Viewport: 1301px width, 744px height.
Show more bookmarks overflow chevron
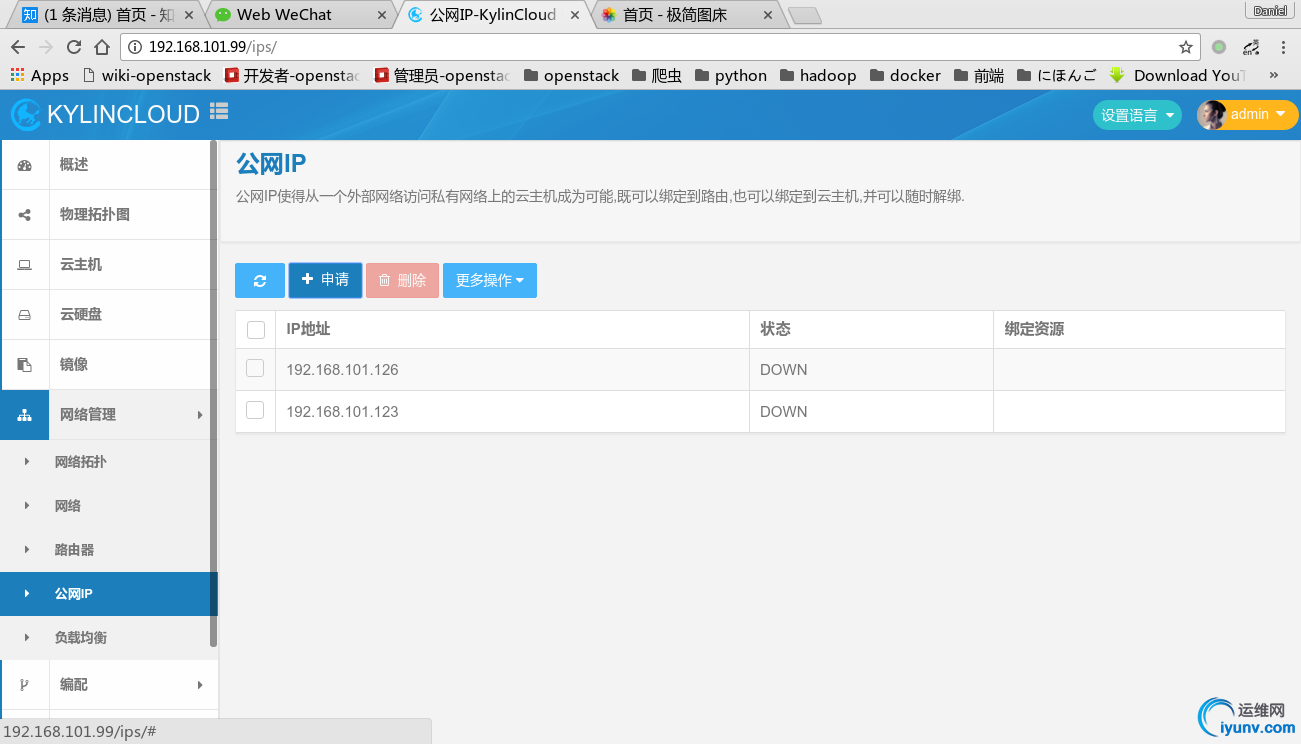click(1274, 75)
